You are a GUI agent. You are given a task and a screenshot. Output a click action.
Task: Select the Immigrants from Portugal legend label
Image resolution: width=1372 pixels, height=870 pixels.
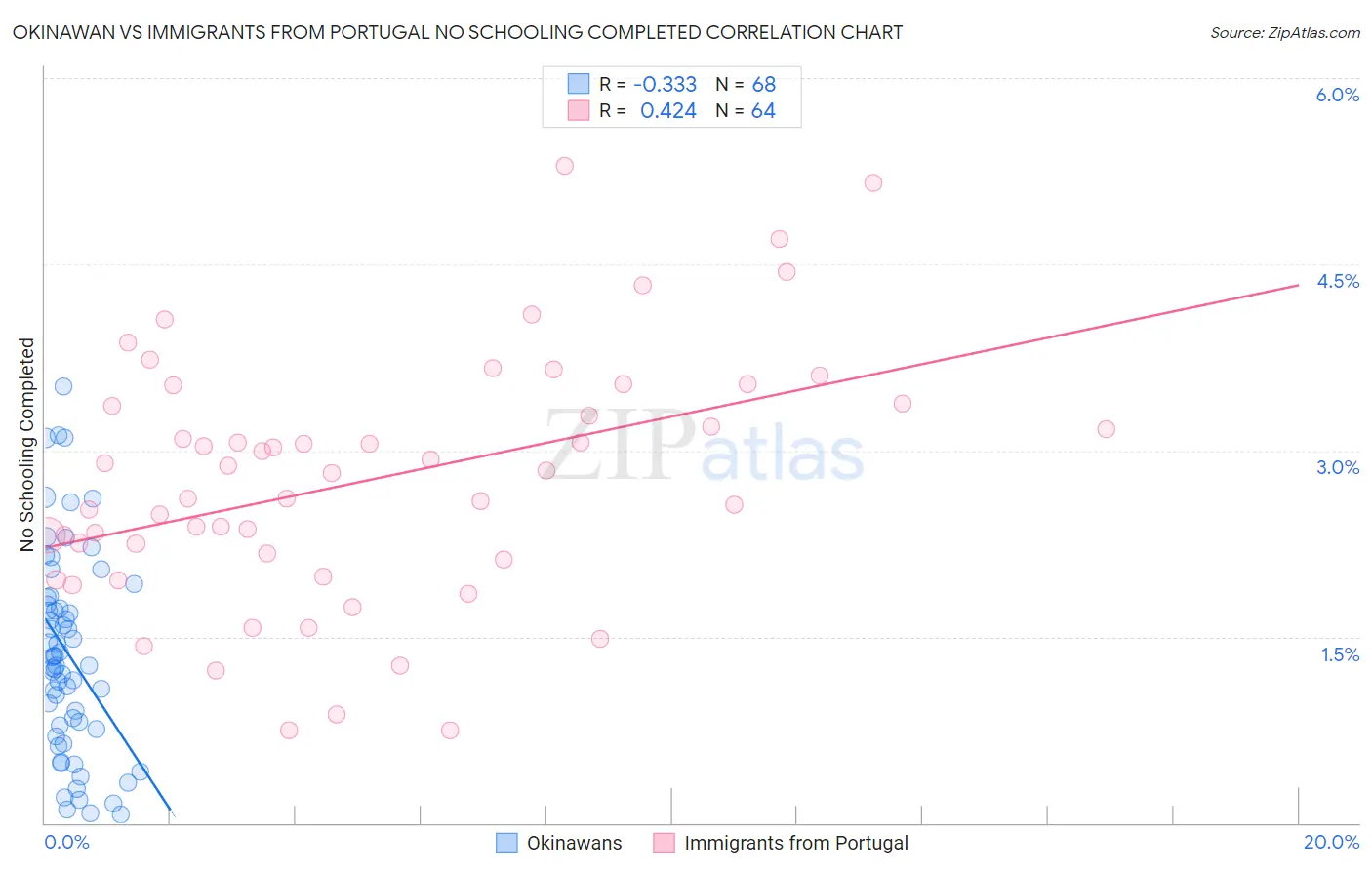(796, 843)
